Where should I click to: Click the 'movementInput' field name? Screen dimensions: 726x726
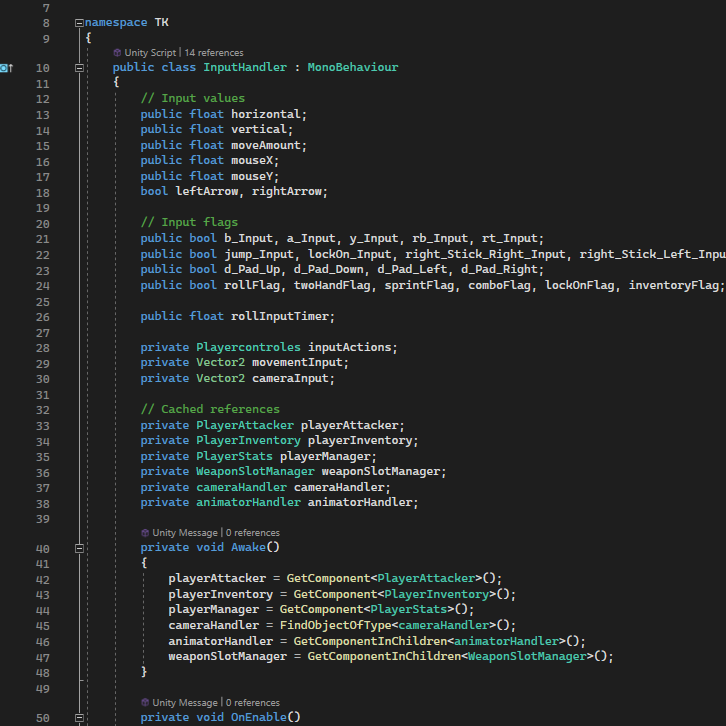[298, 362]
